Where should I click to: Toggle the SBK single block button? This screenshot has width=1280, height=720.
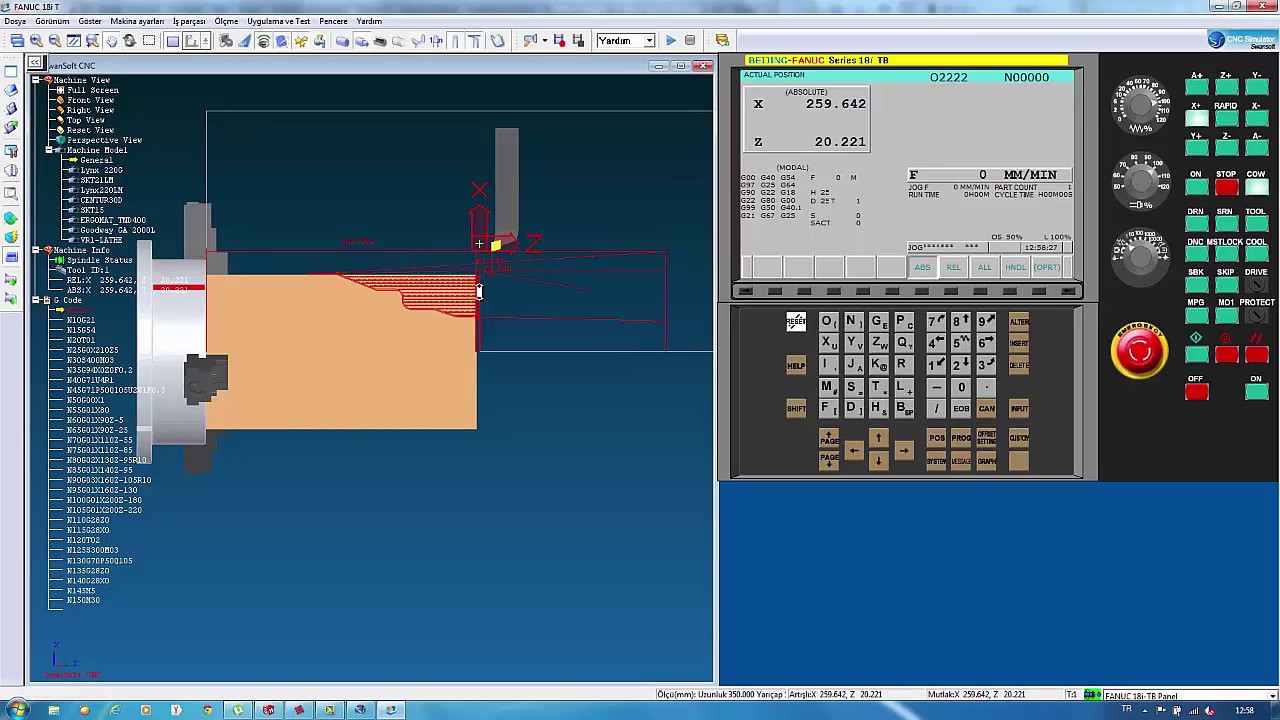[x=1196, y=285]
